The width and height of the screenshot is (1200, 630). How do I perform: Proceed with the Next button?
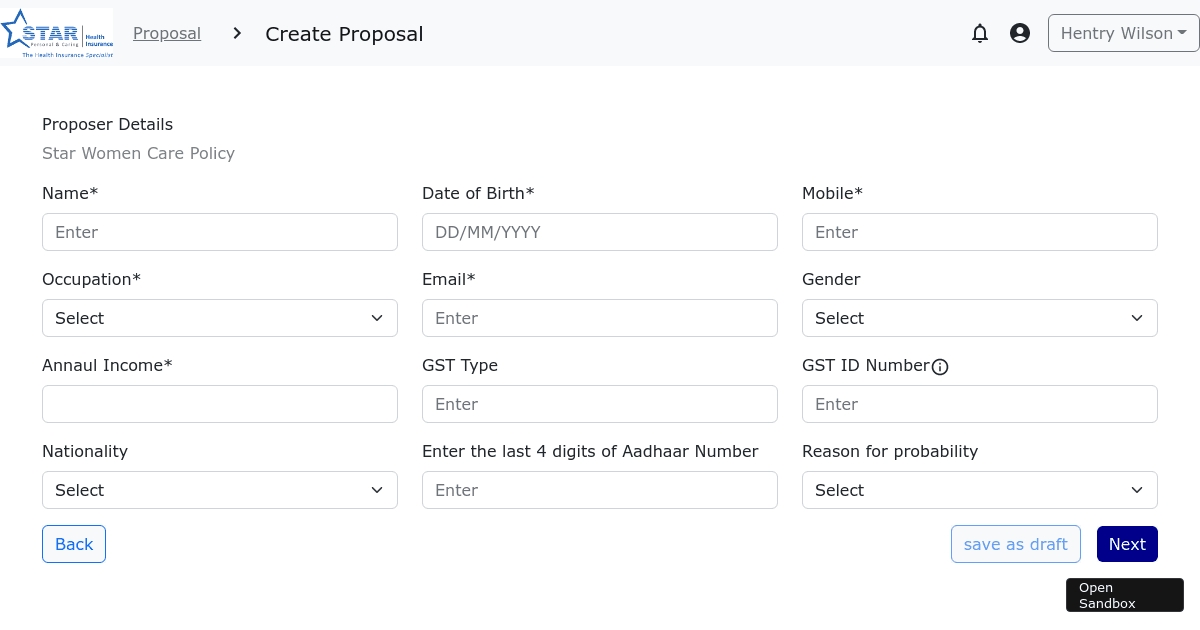tap(1127, 544)
